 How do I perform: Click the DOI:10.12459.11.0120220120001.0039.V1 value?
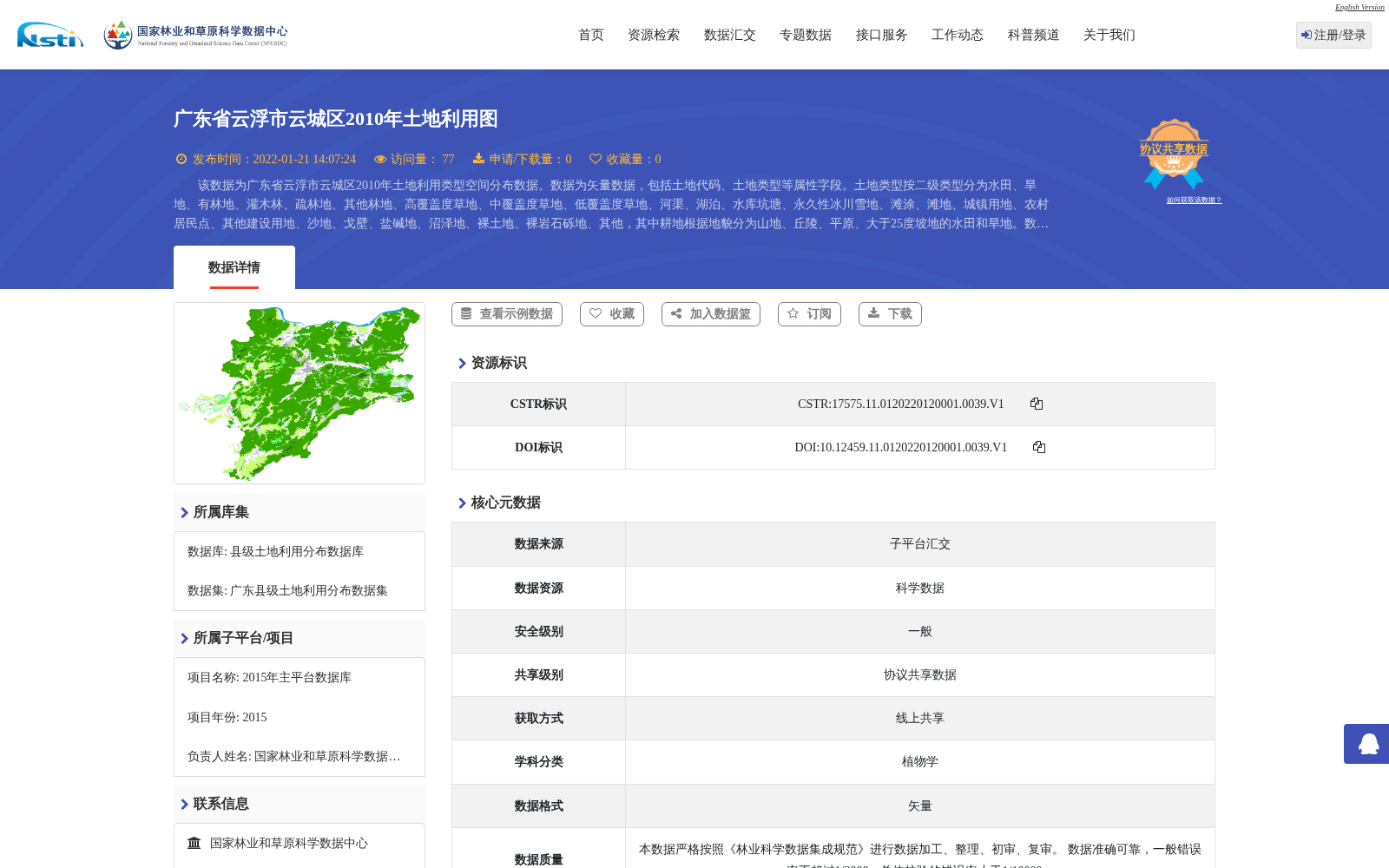click(x=900, y=447)
